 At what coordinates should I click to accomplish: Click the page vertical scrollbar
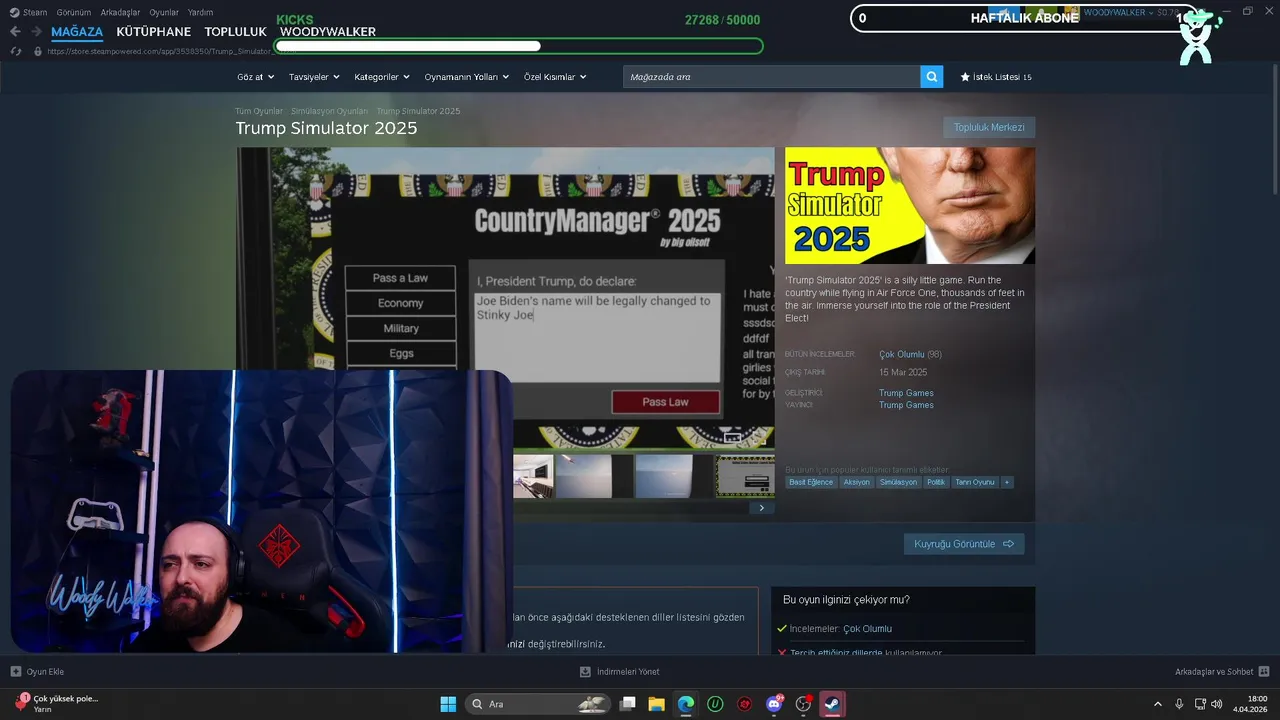(1275, 128)
